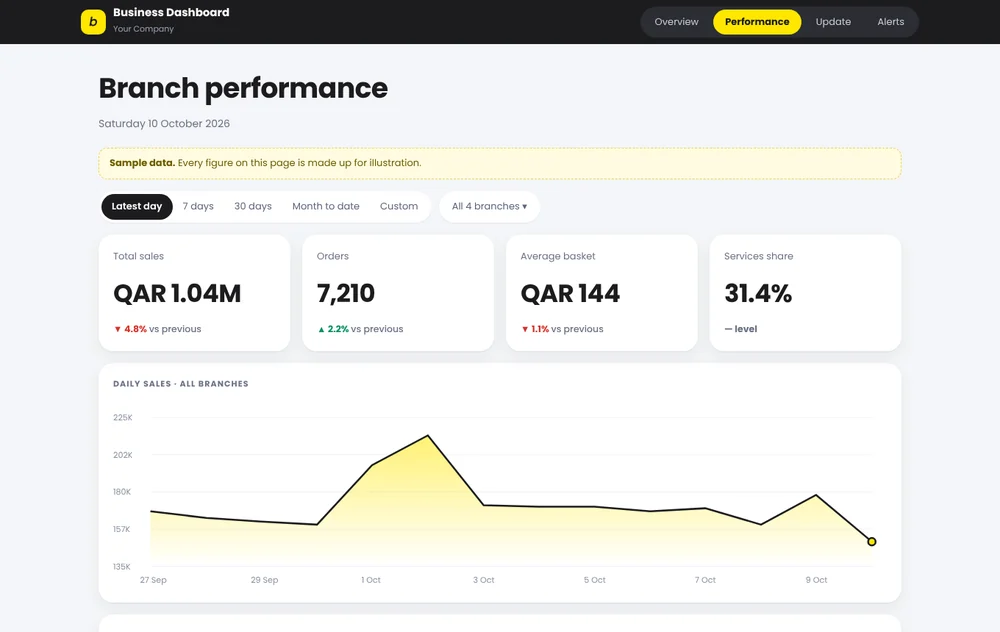Open the All 4 branches dropdown
Viewport: 1000px width, 632px height.
490,206
